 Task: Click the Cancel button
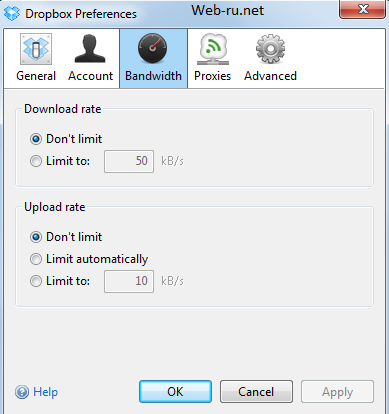tap(256, 392)
